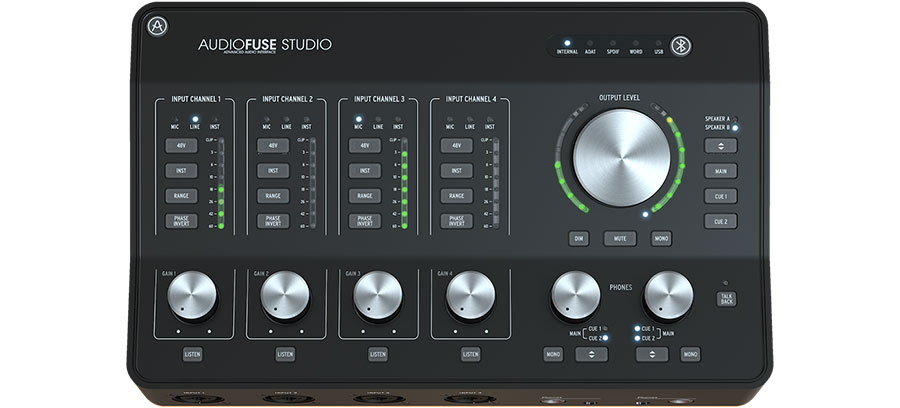Click the INPUT CHANNEL 2 heading
The image size is (900, 408).
[288, 99]
